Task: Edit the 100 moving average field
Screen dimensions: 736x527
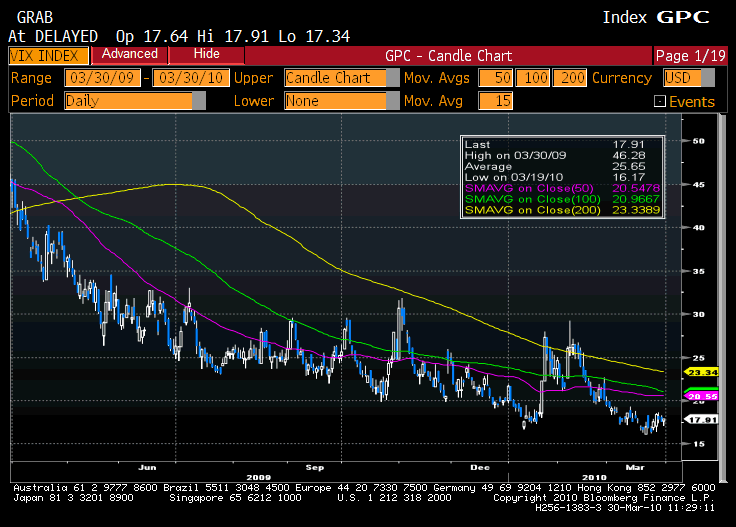Action: (x=532, y=78)
